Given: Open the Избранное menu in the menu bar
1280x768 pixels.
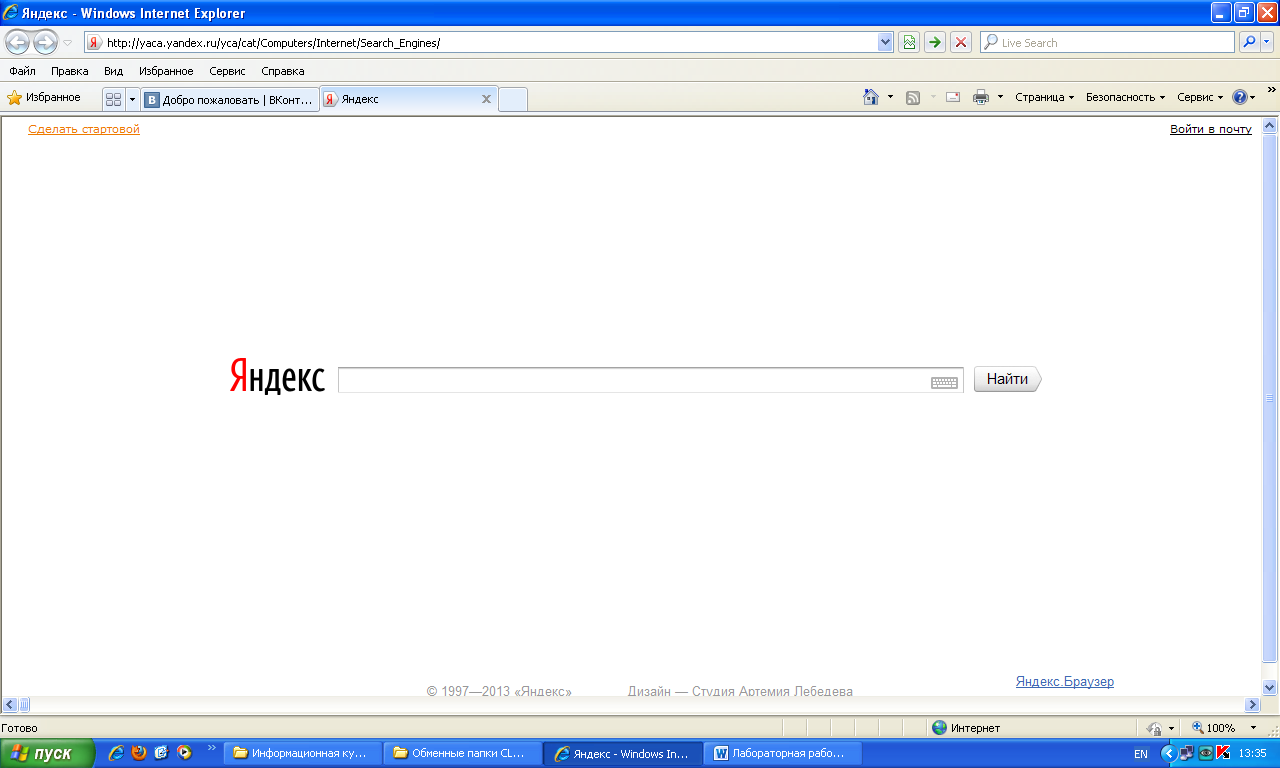Looking at the screenshot, I should [166, 71].
